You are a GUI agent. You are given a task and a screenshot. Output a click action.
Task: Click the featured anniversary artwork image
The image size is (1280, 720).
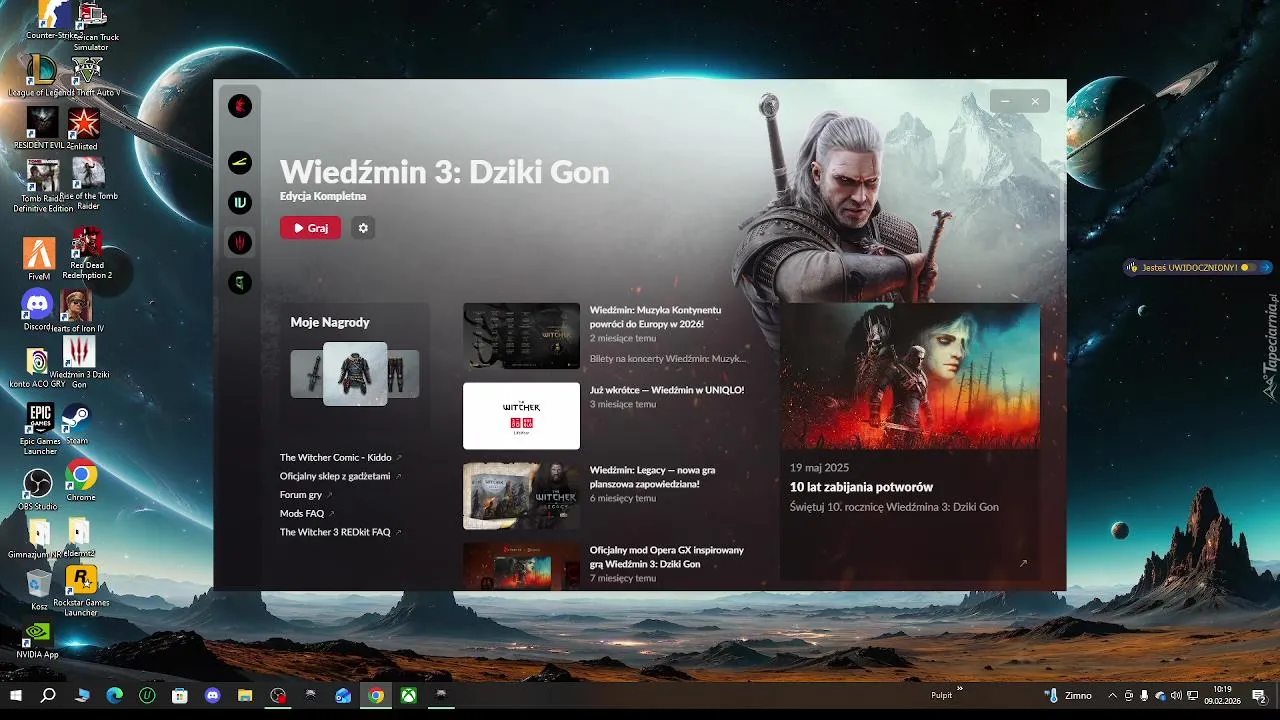[910, 376]
